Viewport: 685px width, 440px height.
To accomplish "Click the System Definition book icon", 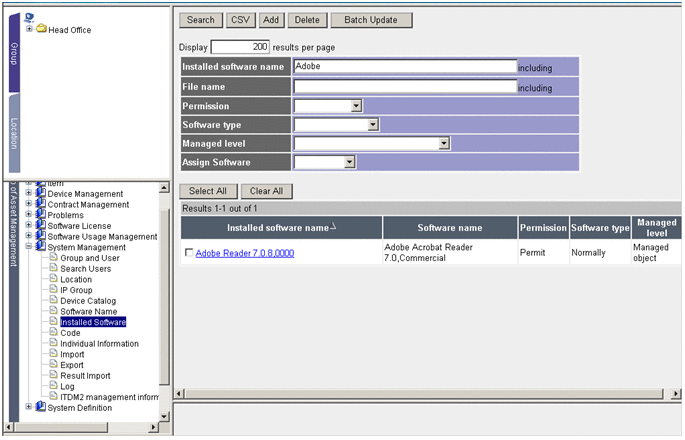I will click(x=41, y=408).
